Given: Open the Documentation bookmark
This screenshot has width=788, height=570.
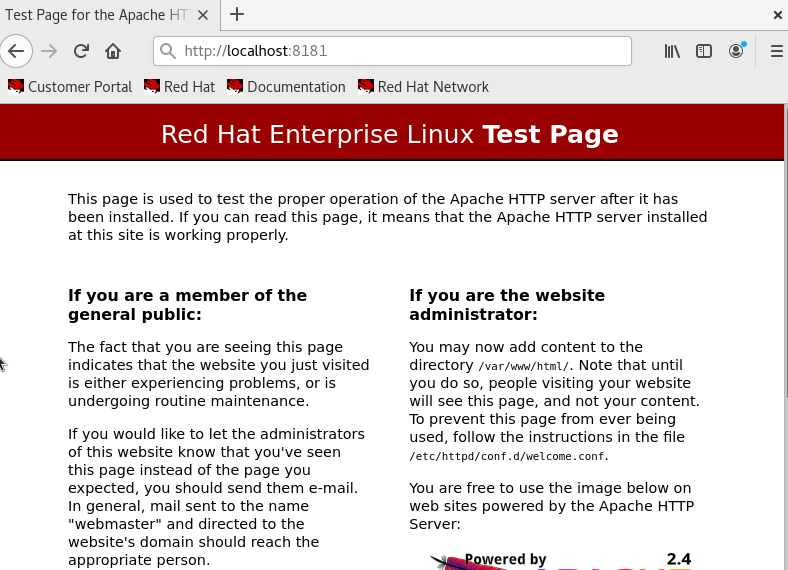Looking at the screenshot, I should pyautogui.click(x=286, y=86).
